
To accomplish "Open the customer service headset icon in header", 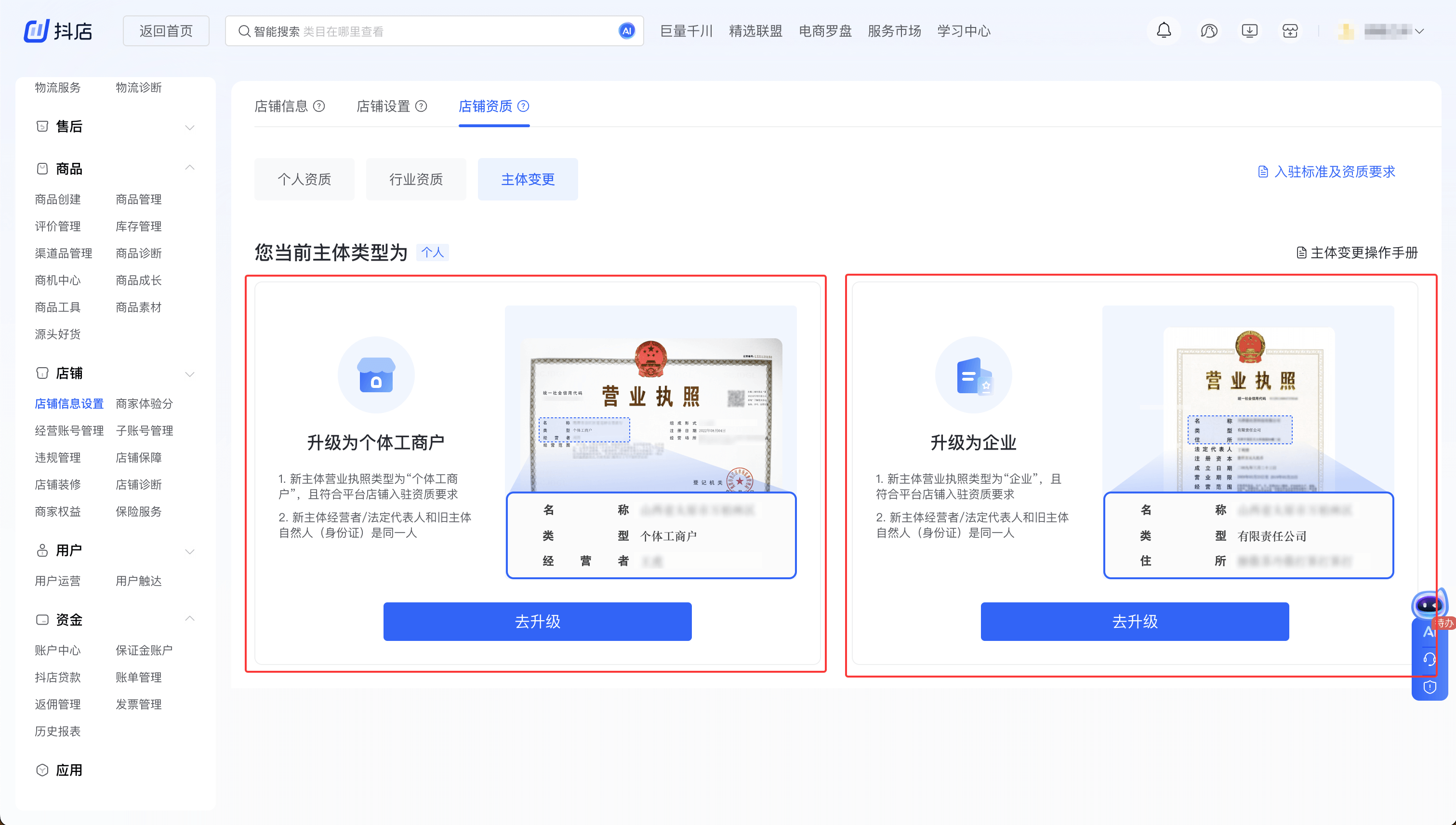I will [1208, 30].
